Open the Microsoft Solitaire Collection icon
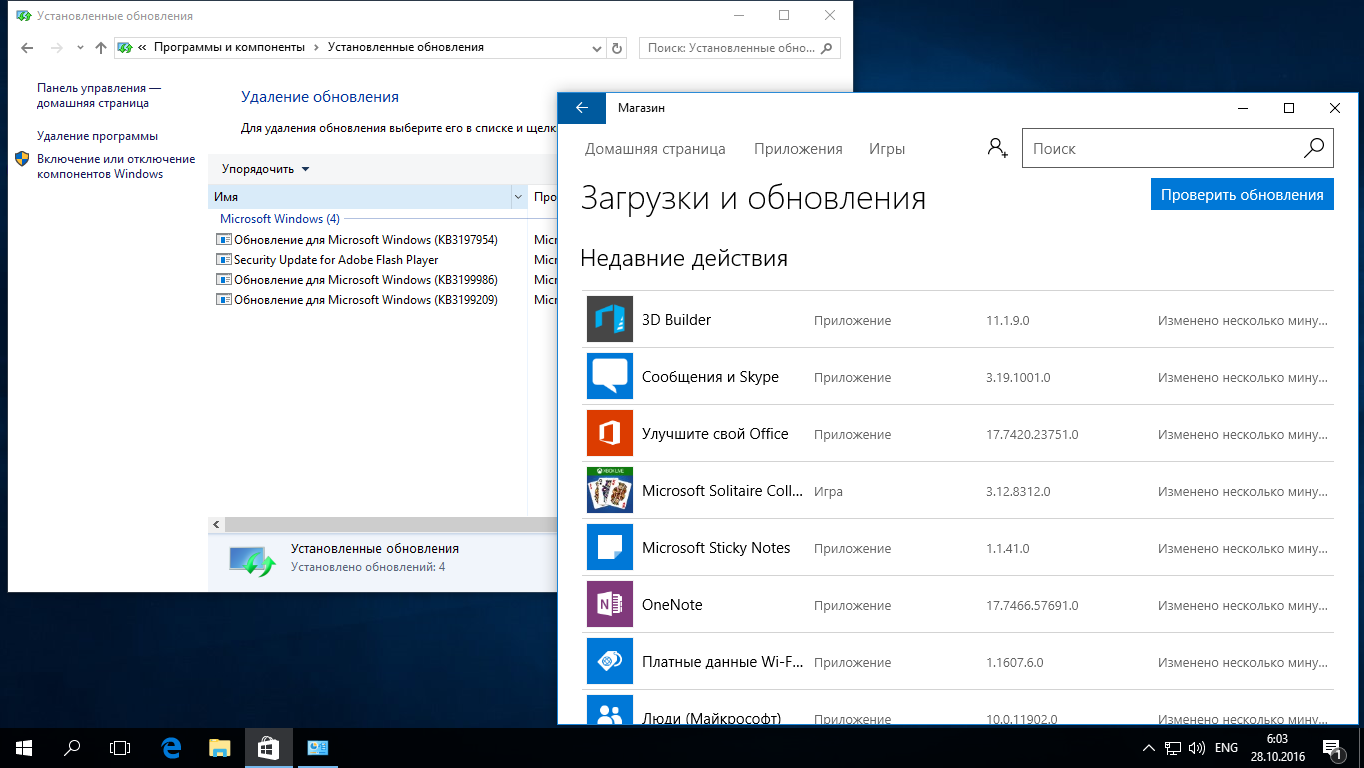 coord(610,491)
